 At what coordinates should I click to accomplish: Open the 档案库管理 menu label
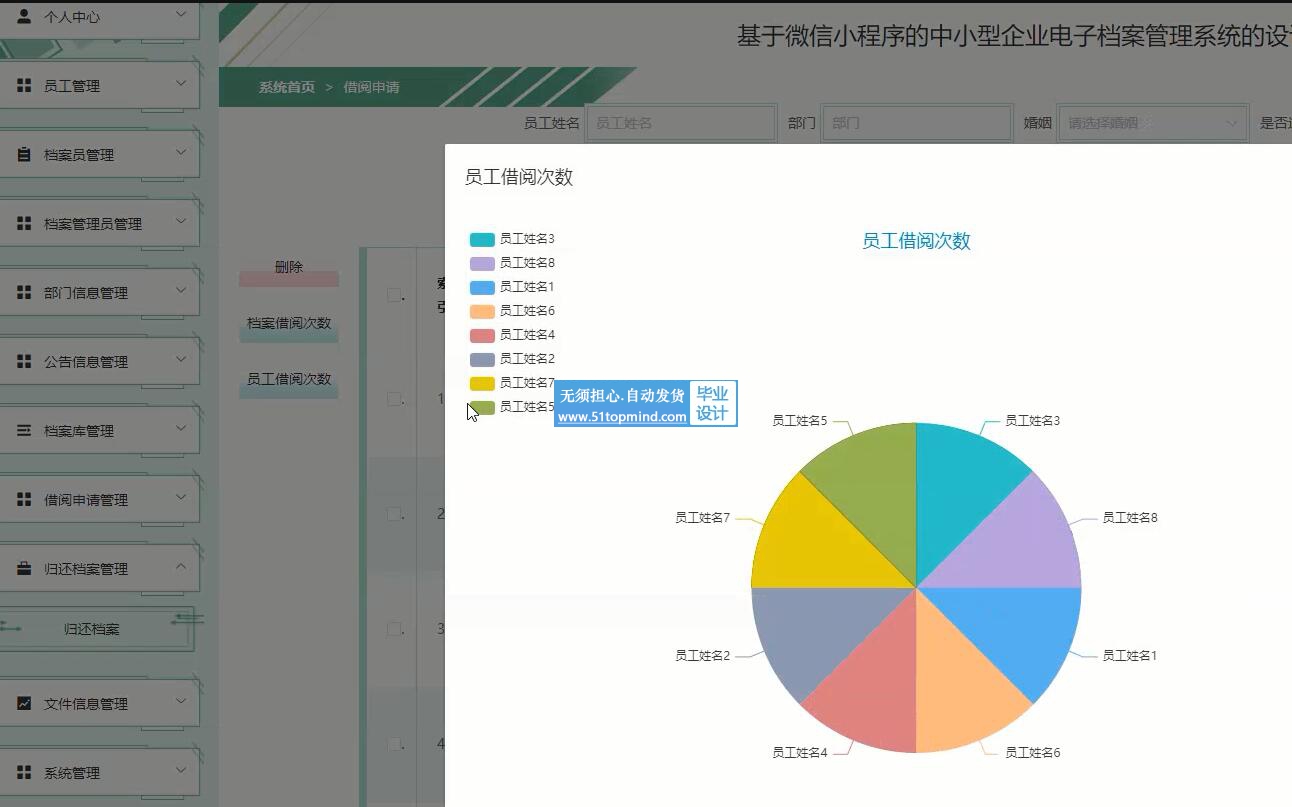[79, 431]
